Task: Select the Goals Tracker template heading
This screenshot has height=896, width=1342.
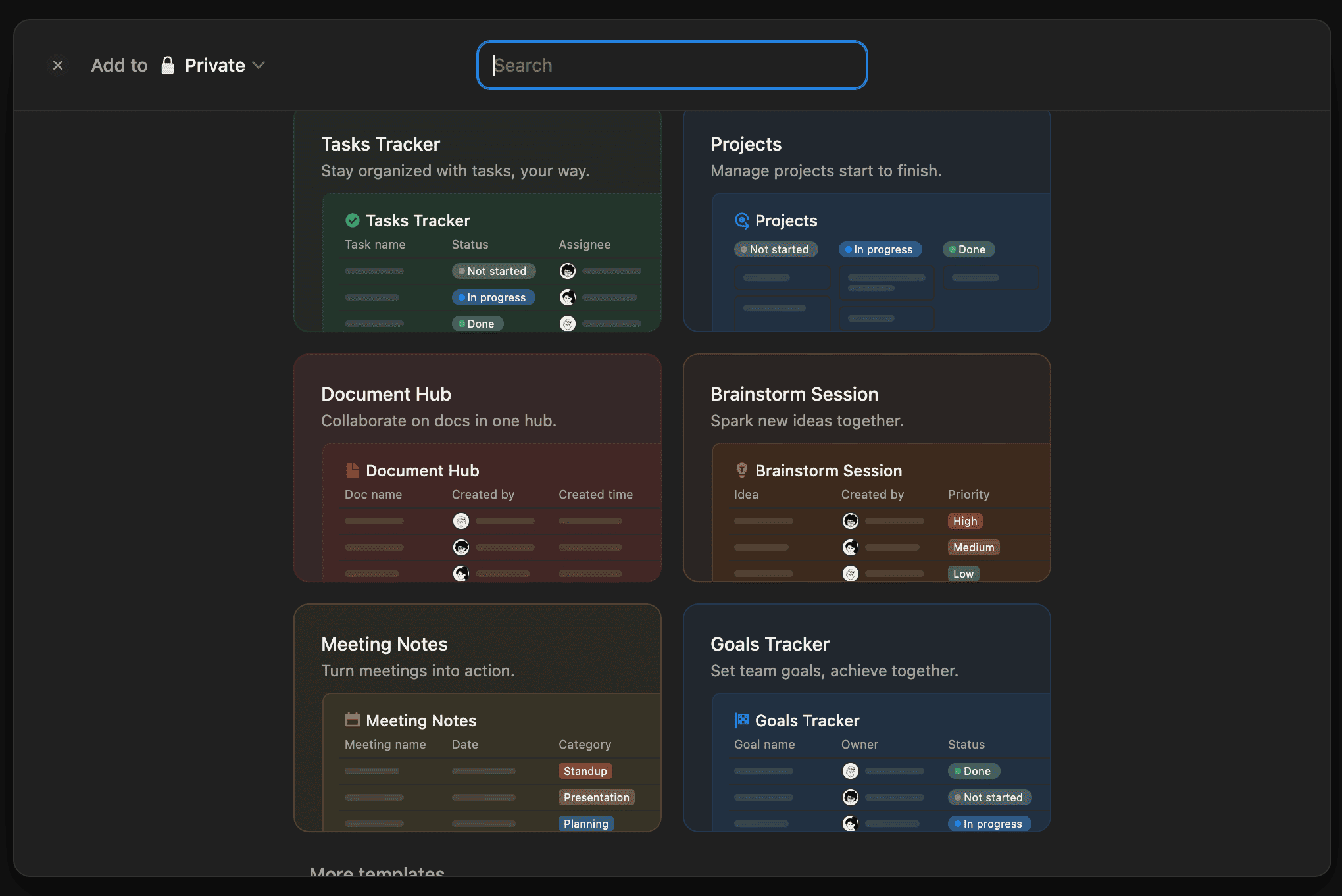Action: [x=770, y=644]
